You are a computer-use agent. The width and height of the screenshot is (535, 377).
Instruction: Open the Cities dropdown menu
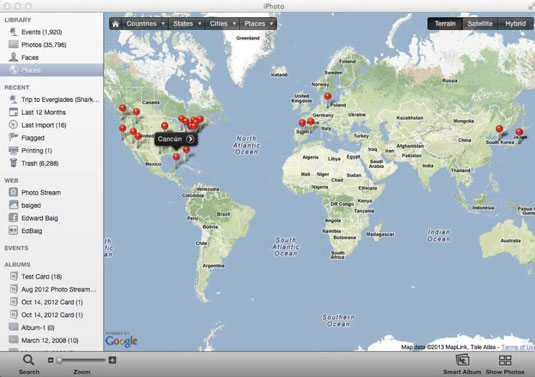click(x=222, y=24)
